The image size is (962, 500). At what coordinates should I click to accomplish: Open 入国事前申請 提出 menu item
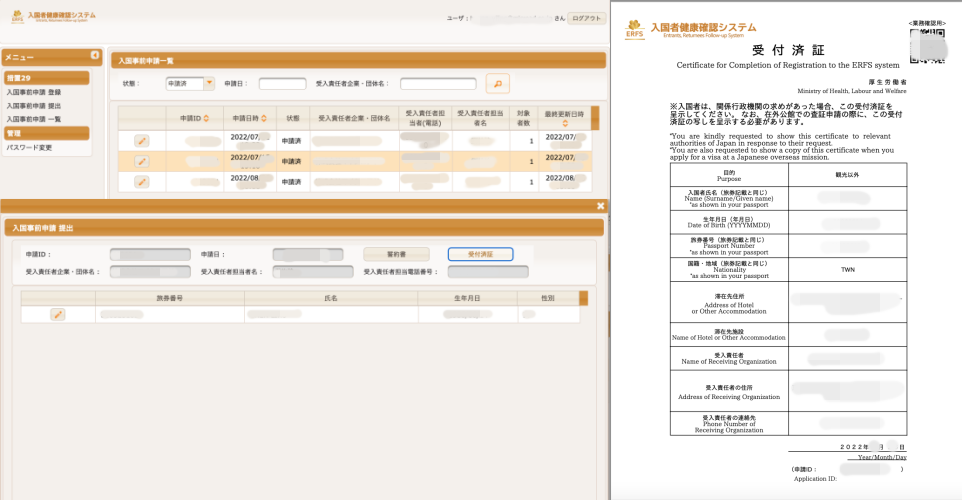click(x=34, y=105)
